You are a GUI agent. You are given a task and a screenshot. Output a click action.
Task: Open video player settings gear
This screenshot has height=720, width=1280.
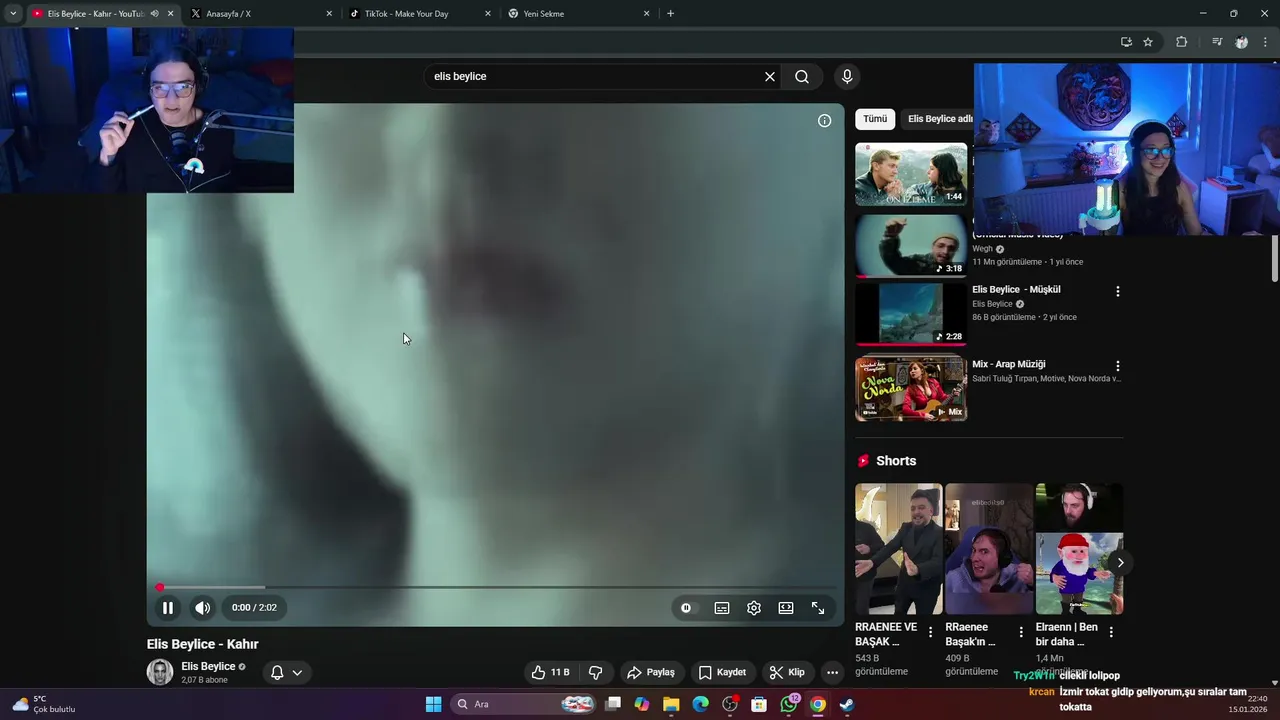pos(754,608)
